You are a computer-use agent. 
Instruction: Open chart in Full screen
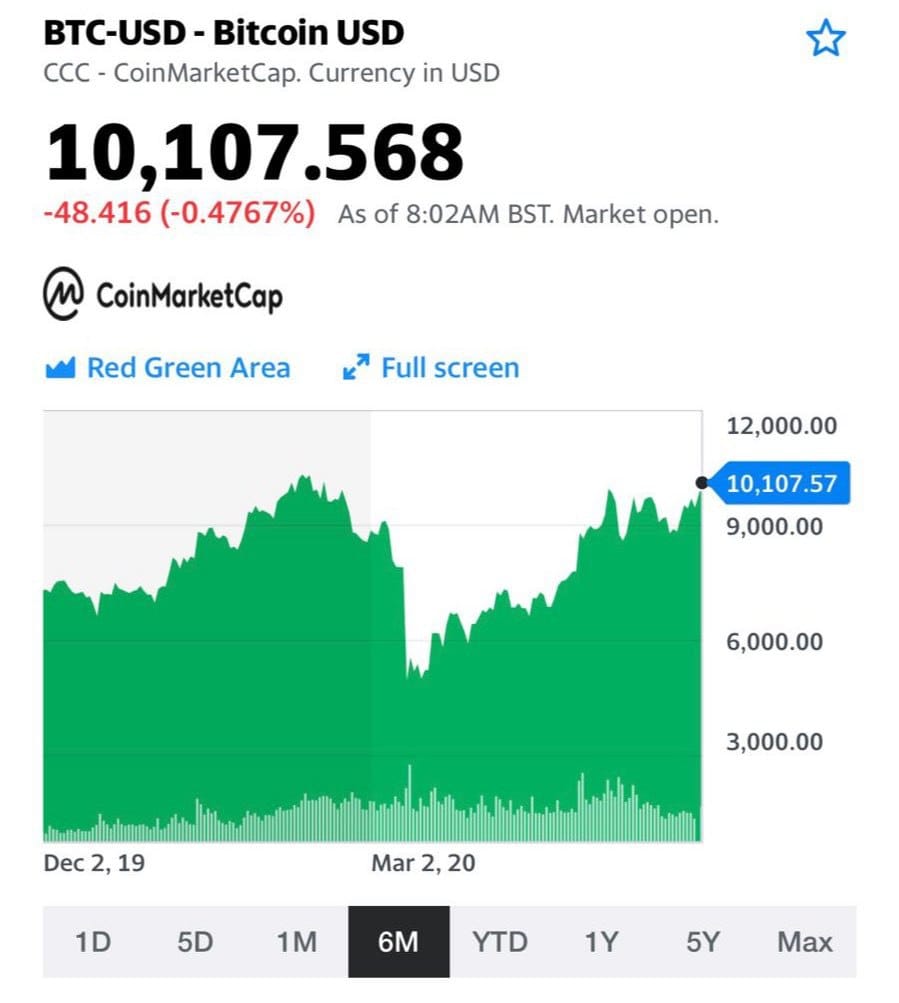click(431, 368)
